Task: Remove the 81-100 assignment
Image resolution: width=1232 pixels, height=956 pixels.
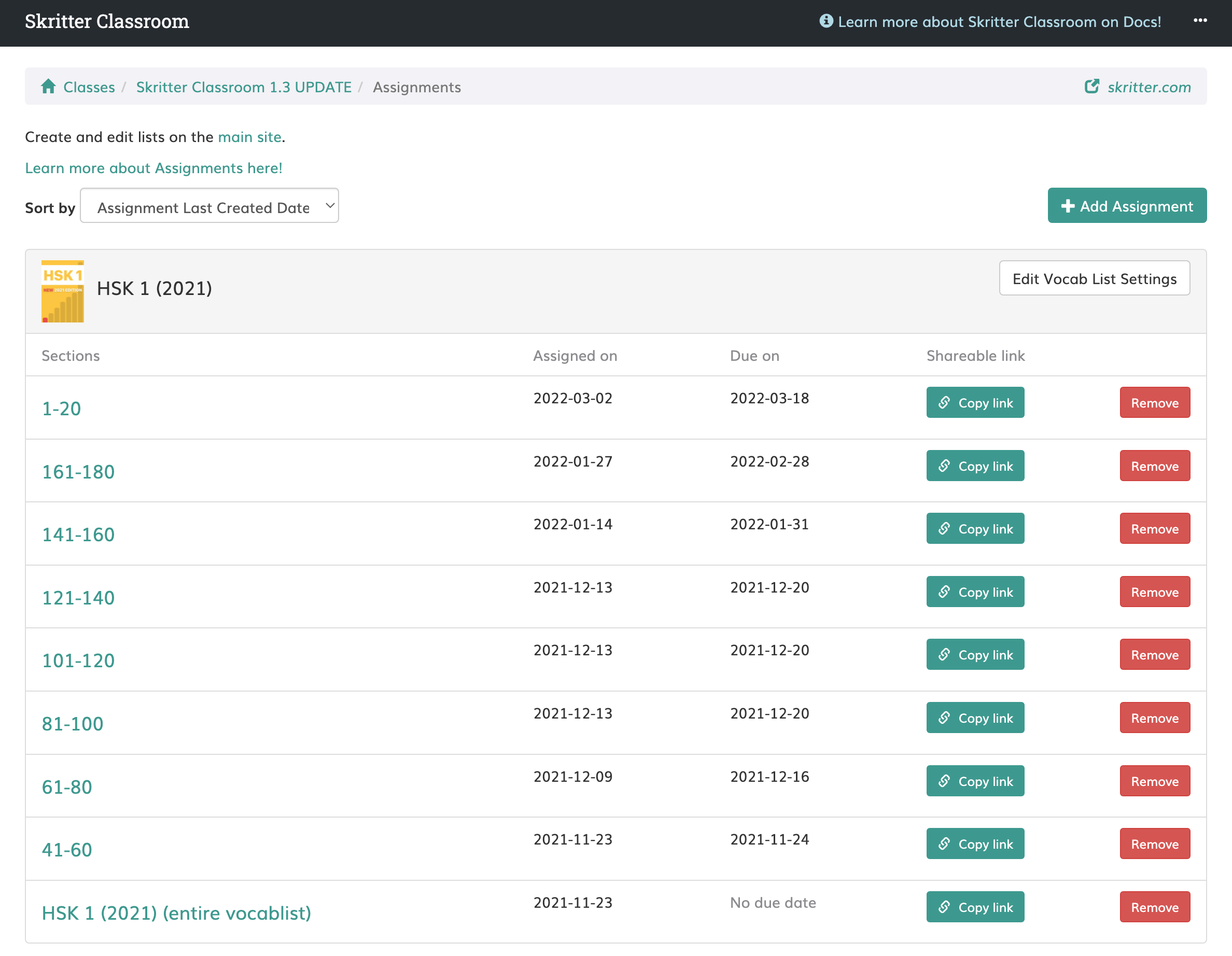Action: [1155, 717]
